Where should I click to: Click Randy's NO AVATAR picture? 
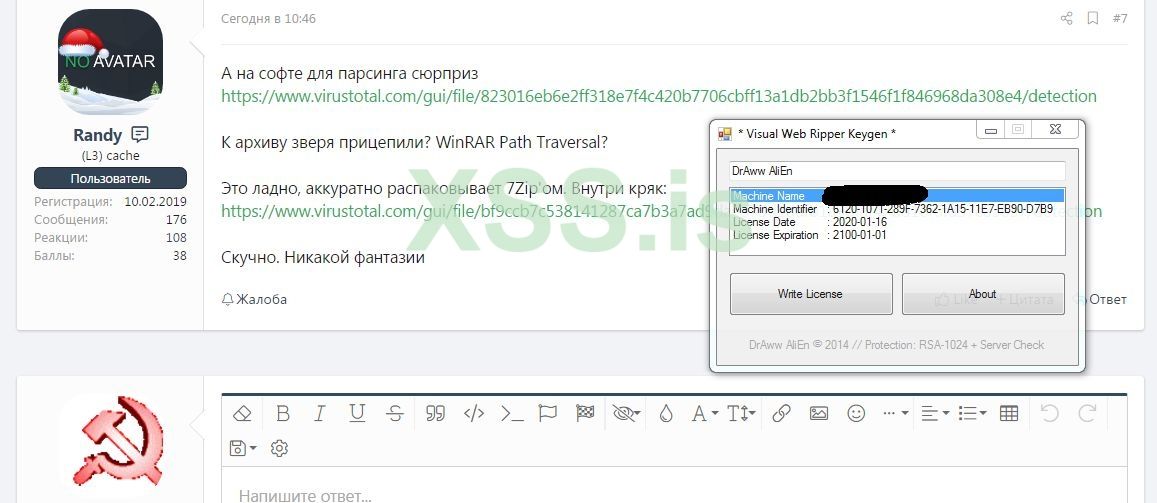click(111, 61)
